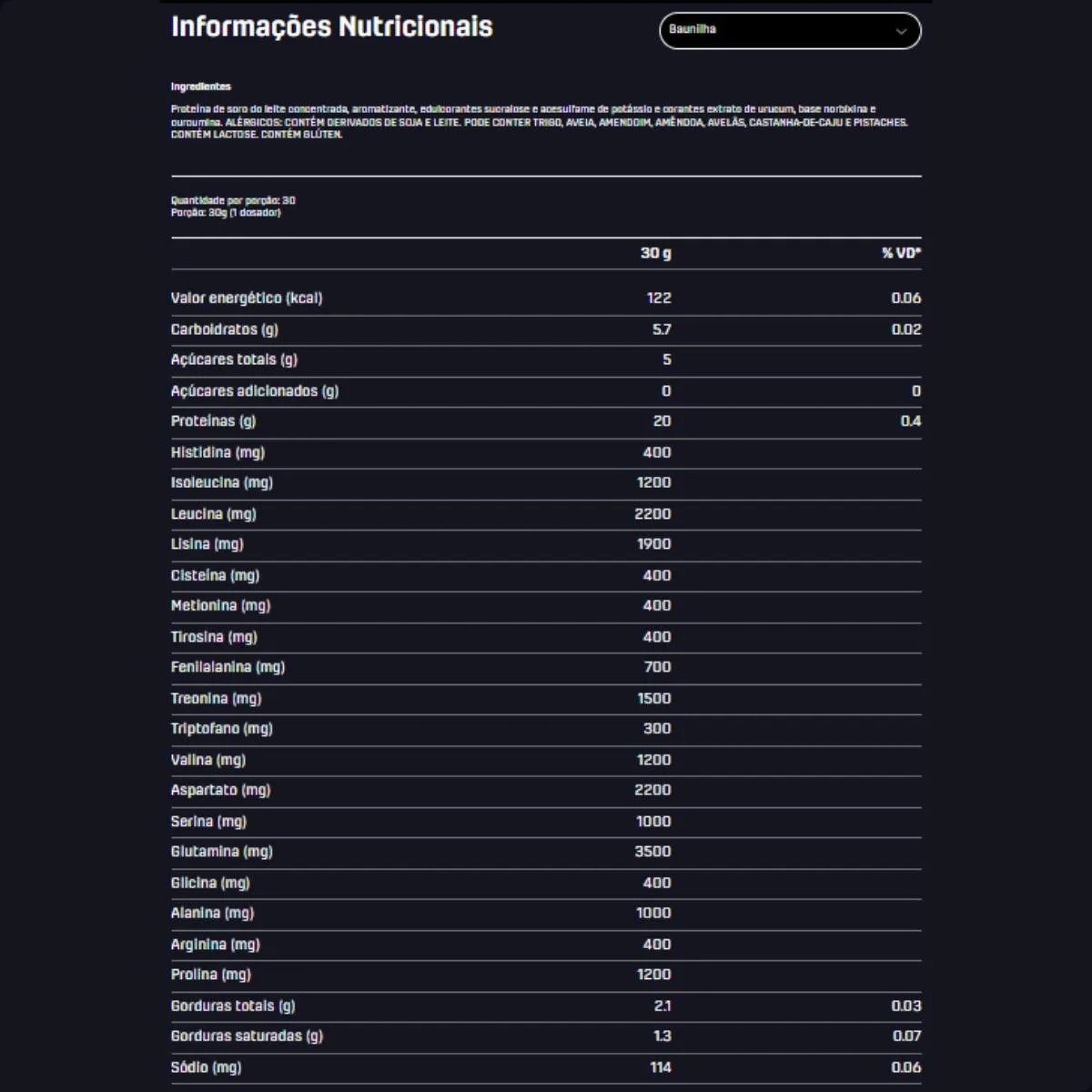
Task: Click the allergen warning text paragraph
Action: point(539,122)
